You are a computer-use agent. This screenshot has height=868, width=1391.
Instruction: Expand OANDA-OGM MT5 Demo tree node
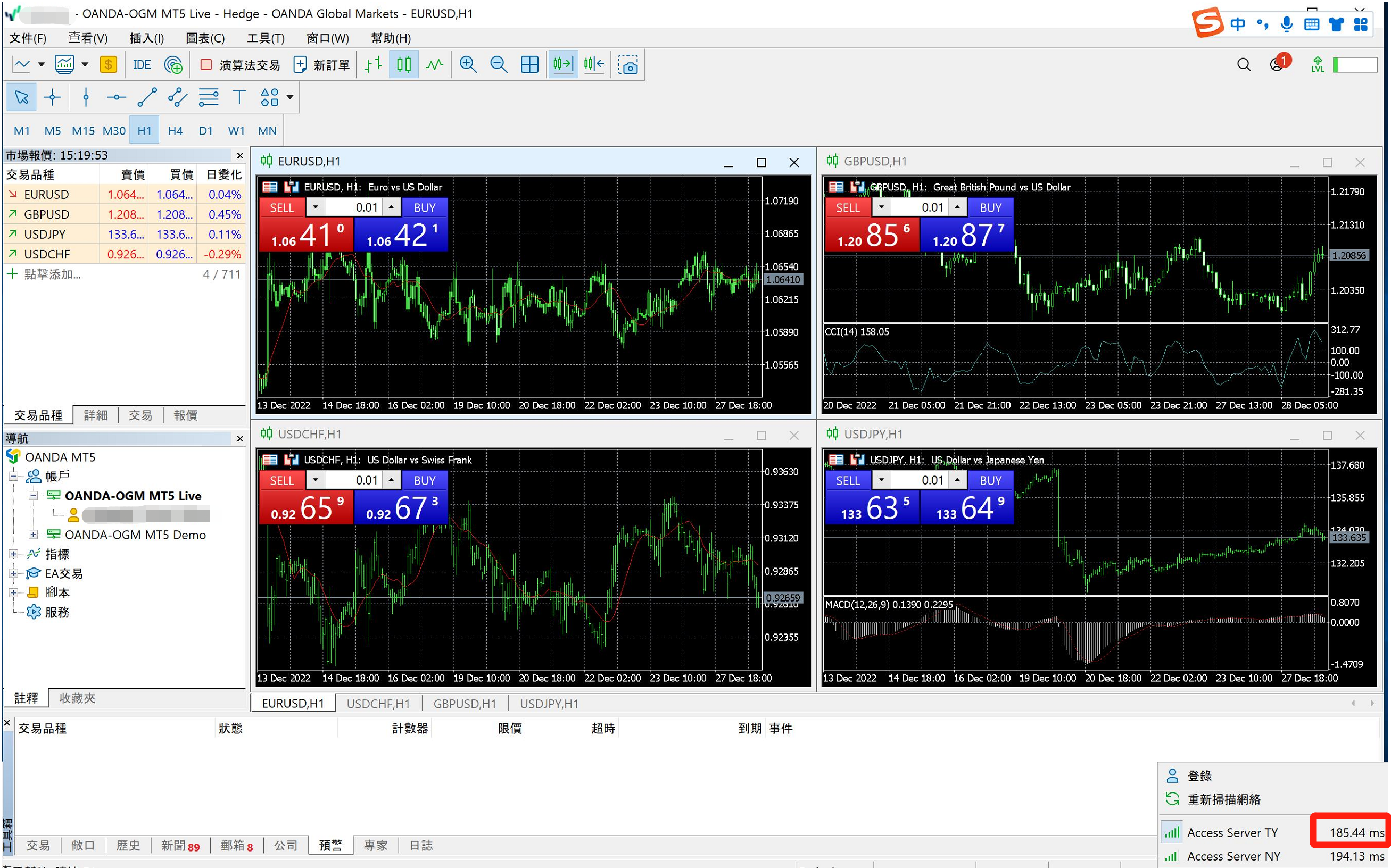pos(34,535)
